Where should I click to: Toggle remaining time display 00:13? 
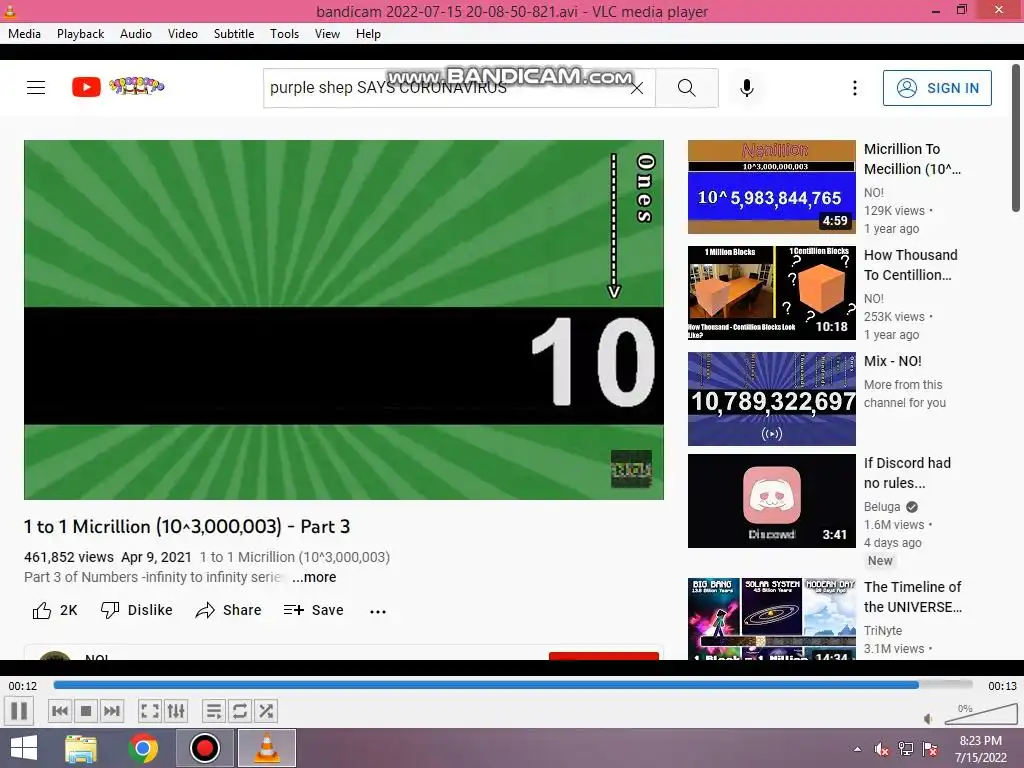pyautogui.click(x=1002, y=686)
